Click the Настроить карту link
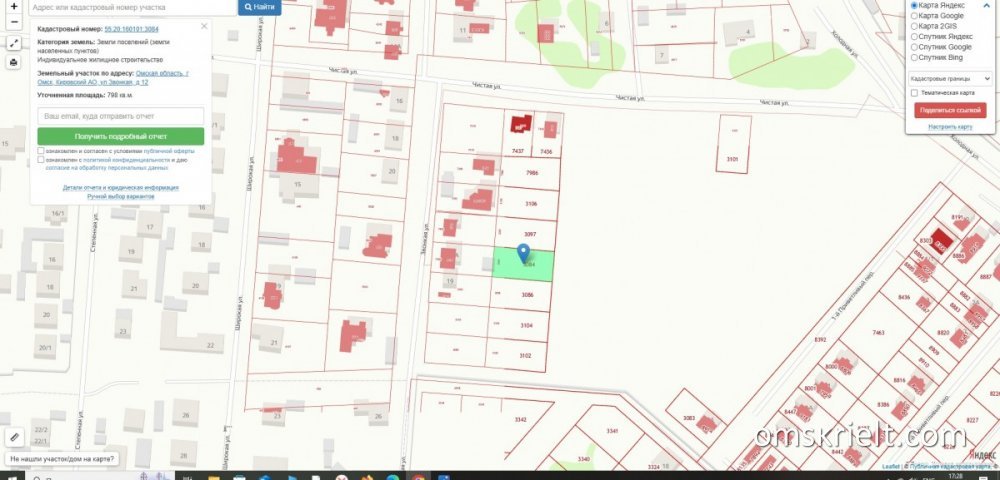 tap(949, 127)
